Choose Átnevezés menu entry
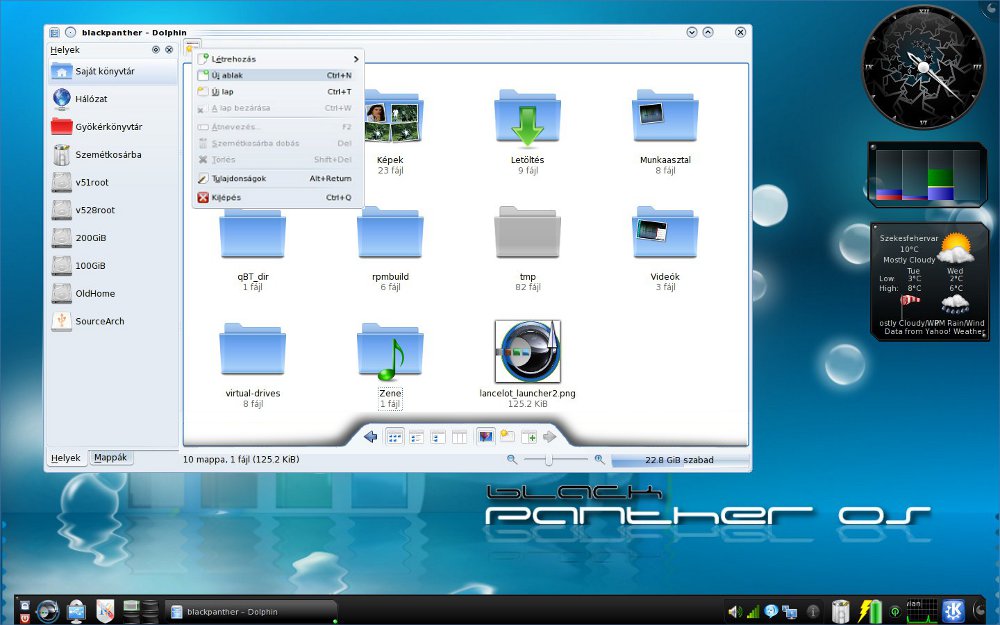The height and width of the screenshot is (625, 1000). pyautogui.click(x=278, y=127)
